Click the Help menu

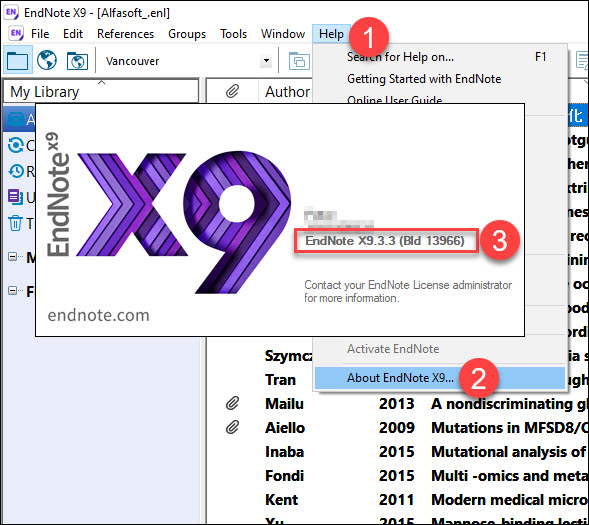pos(331,34)
